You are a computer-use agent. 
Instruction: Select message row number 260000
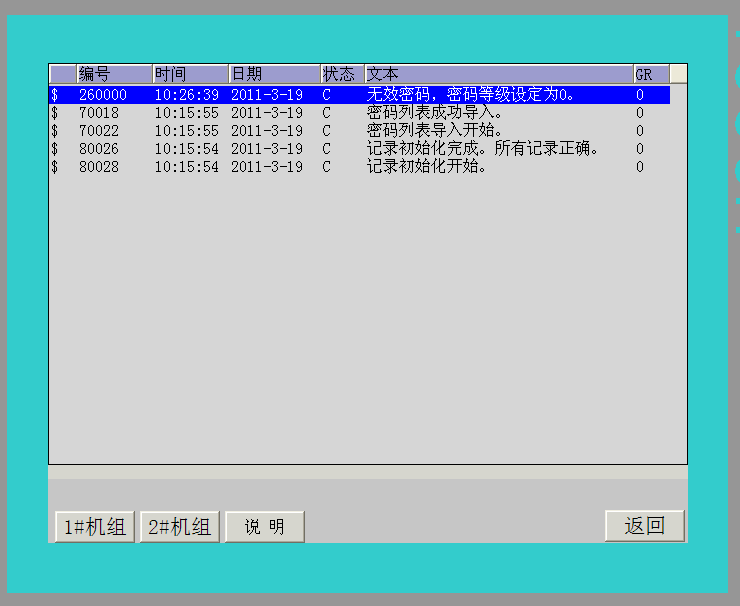[360, 95]
